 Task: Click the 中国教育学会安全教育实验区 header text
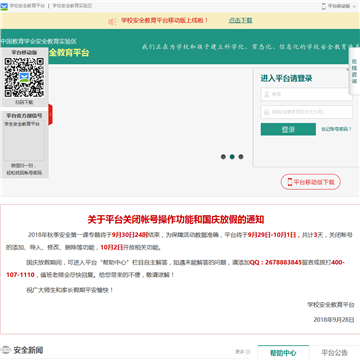pyautogui.click(x=39, y=41)
